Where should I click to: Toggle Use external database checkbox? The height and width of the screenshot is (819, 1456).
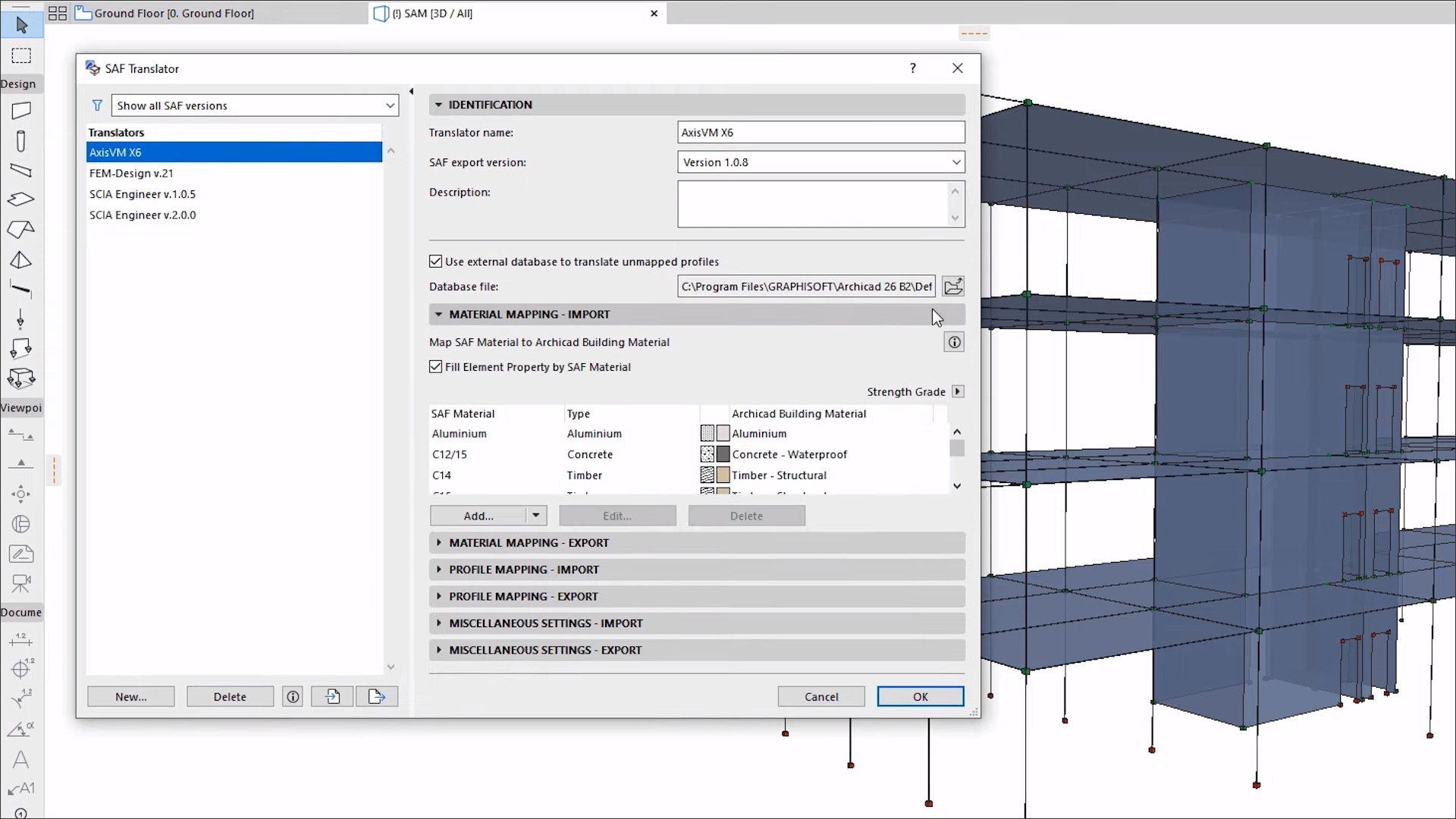[435, 262]
